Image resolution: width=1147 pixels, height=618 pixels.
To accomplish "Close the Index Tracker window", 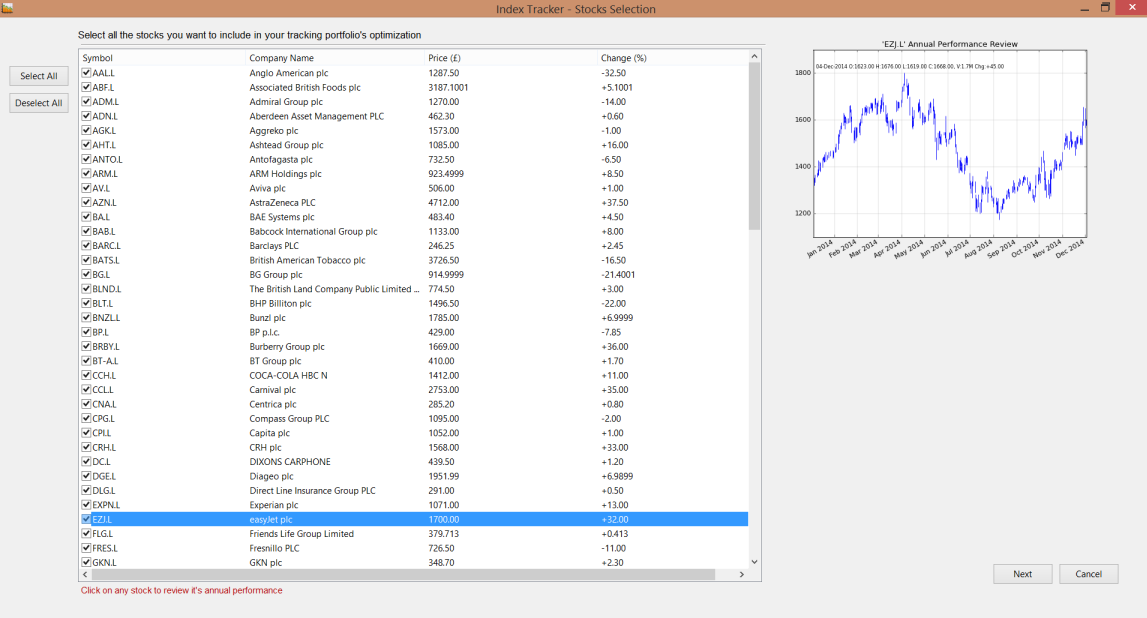I will tap(1132, 8).
